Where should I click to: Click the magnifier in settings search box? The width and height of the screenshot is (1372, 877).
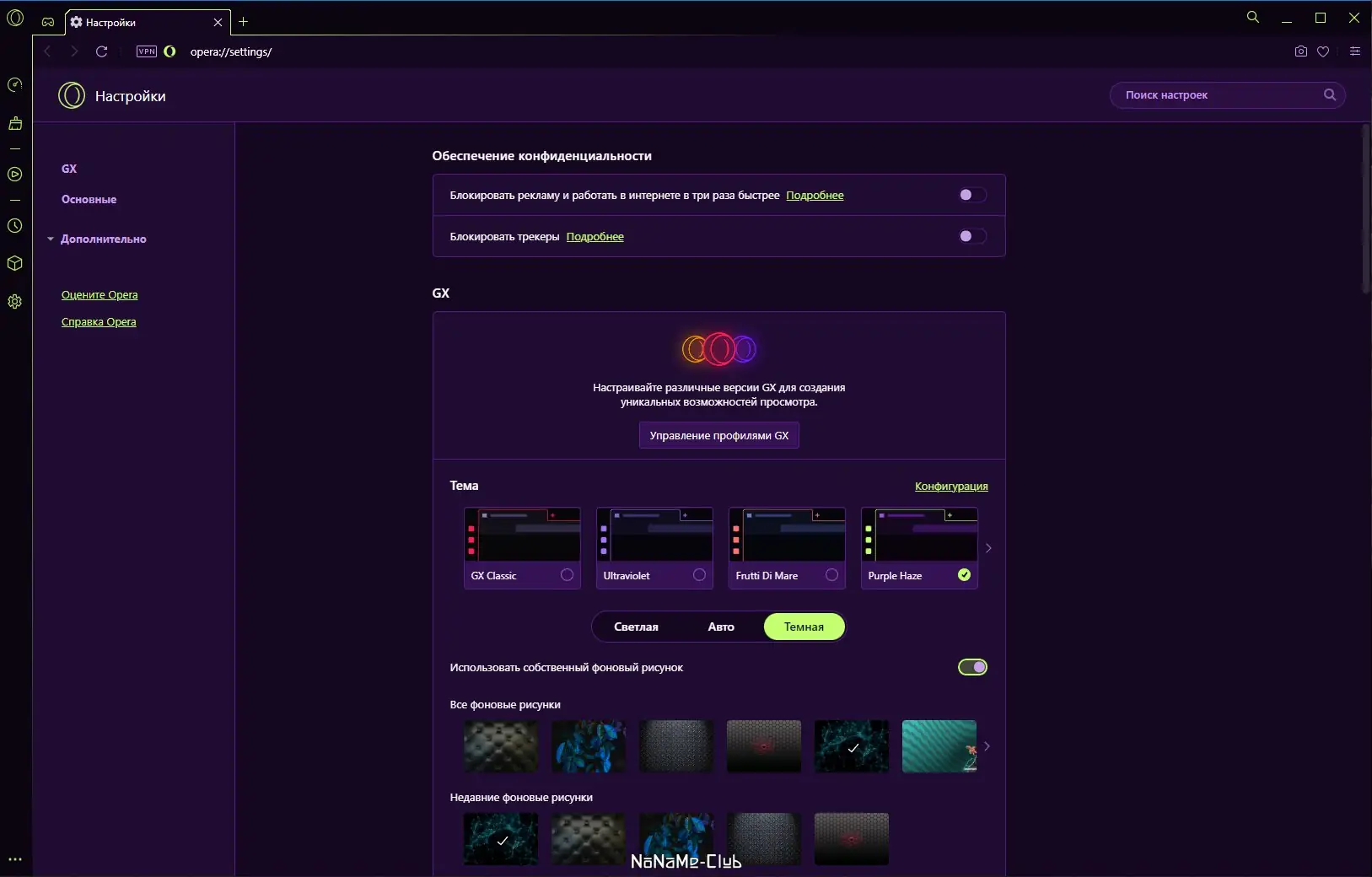pos(1330,94)
